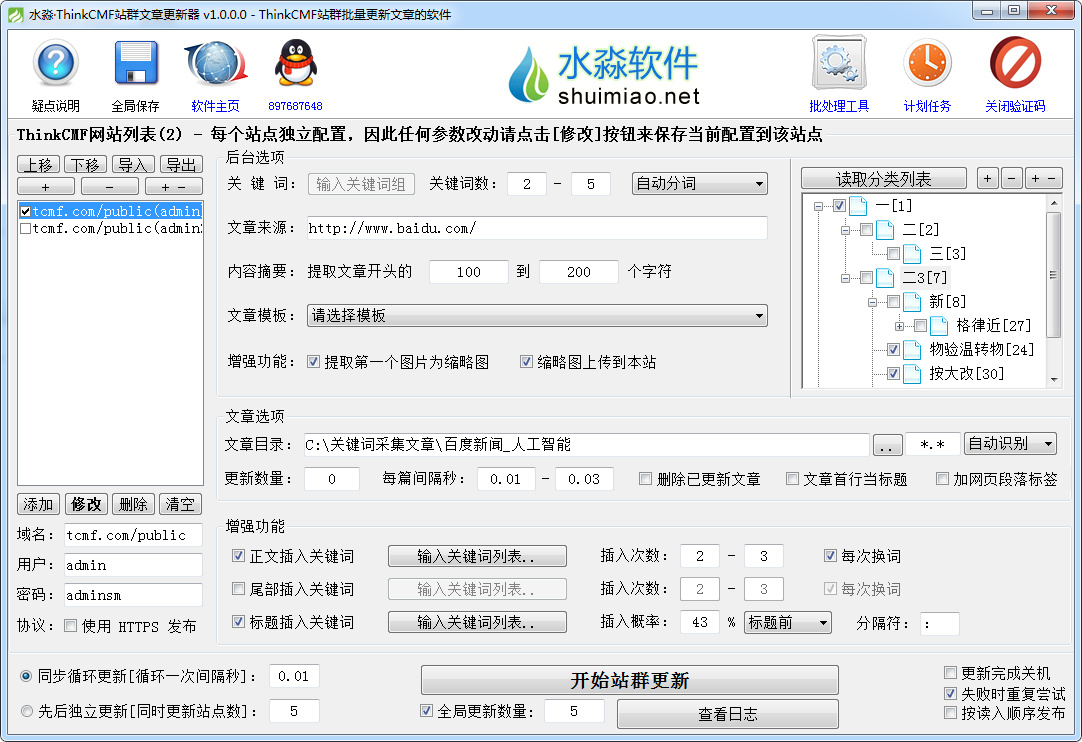Click the document icon of 物验温转物[24]
1082x742 pixels.
tap(912, 350)
